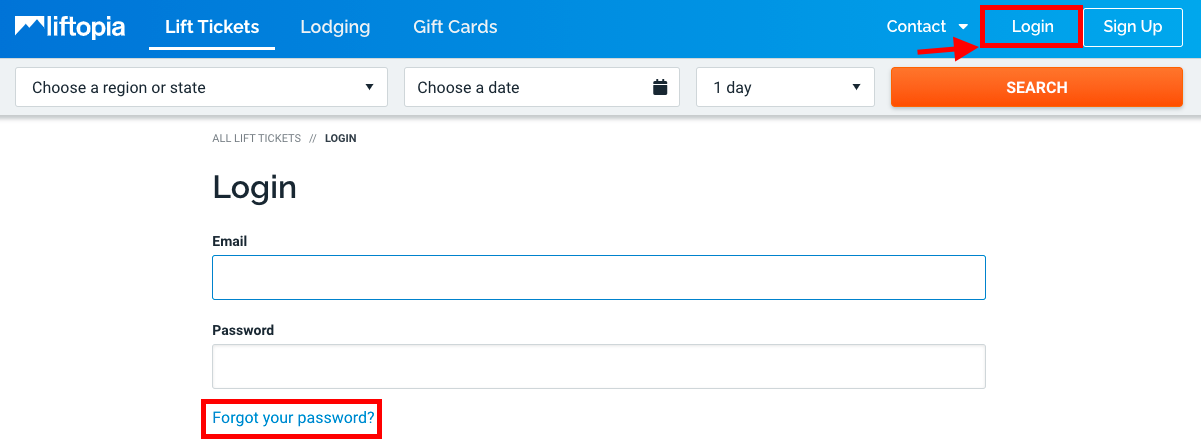The width and height of the screenshot is (1201, 444).
Task: Open the Gift Cards tab
Action: point(455,27)
